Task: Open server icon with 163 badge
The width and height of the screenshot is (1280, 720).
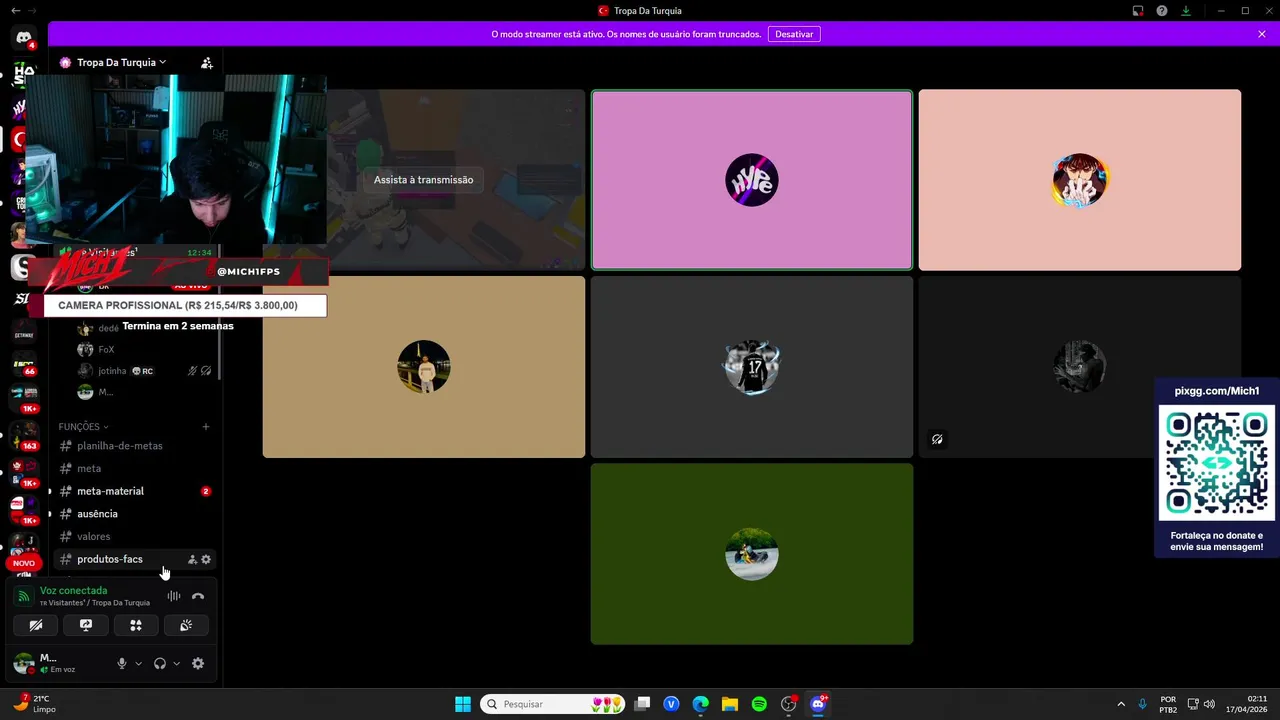Action: (24, 437)
